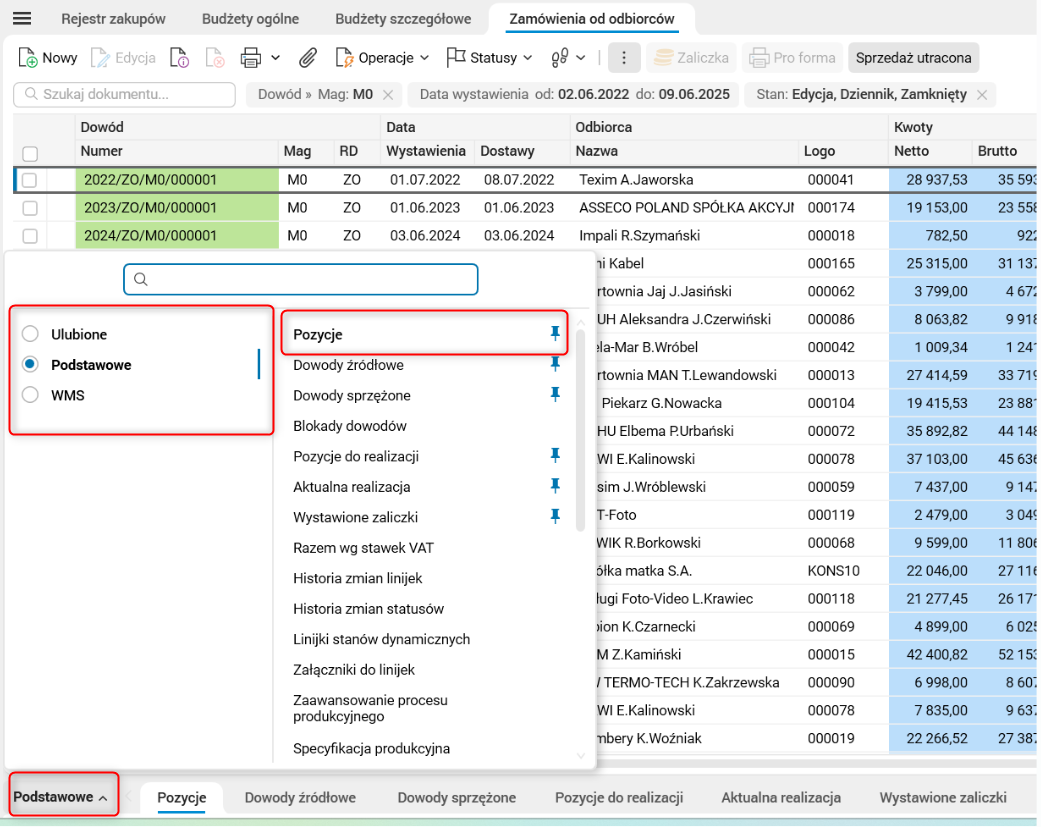Image resolution: width=1041 pixels, height=827 pixels.
Task: Choose Specyfikacja produkcyjna entry
Action: [x=371, y=748]
